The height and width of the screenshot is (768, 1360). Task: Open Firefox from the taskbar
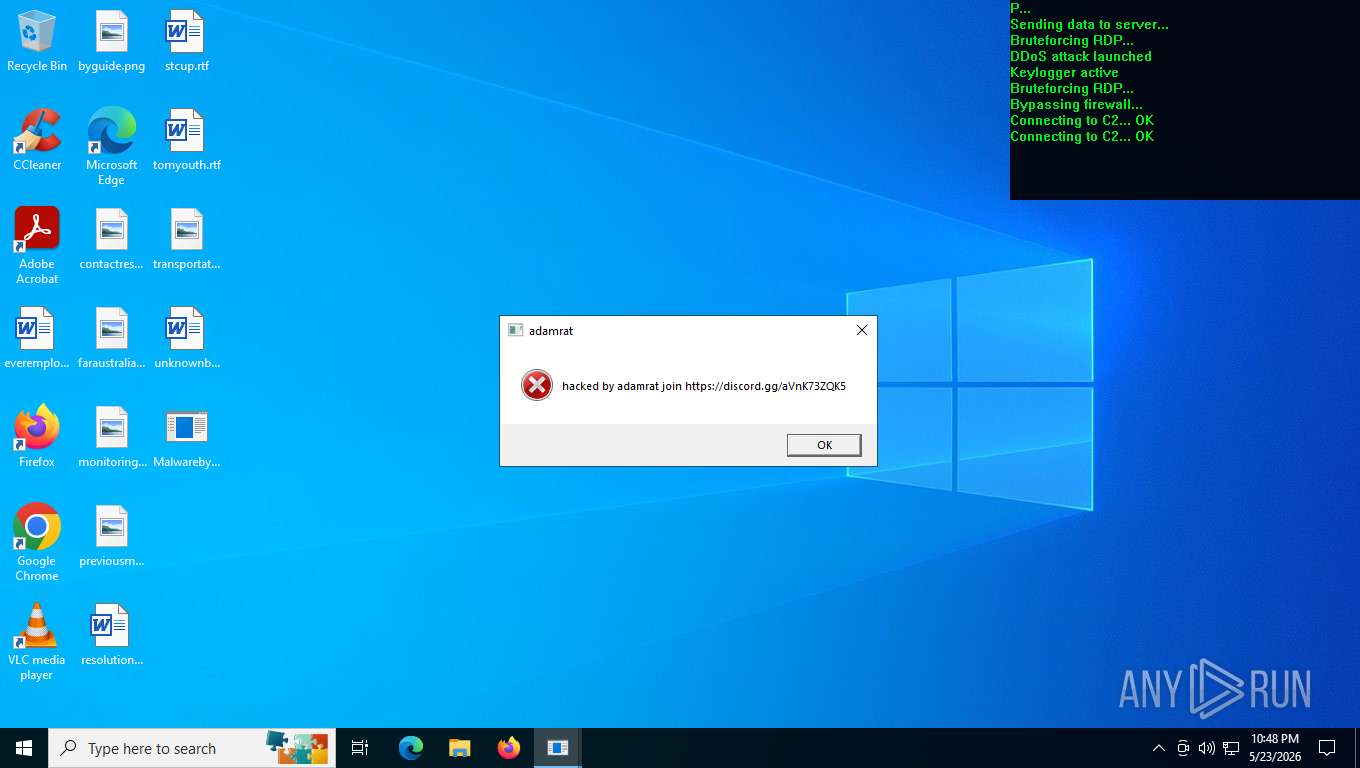[x=509, y=748]
